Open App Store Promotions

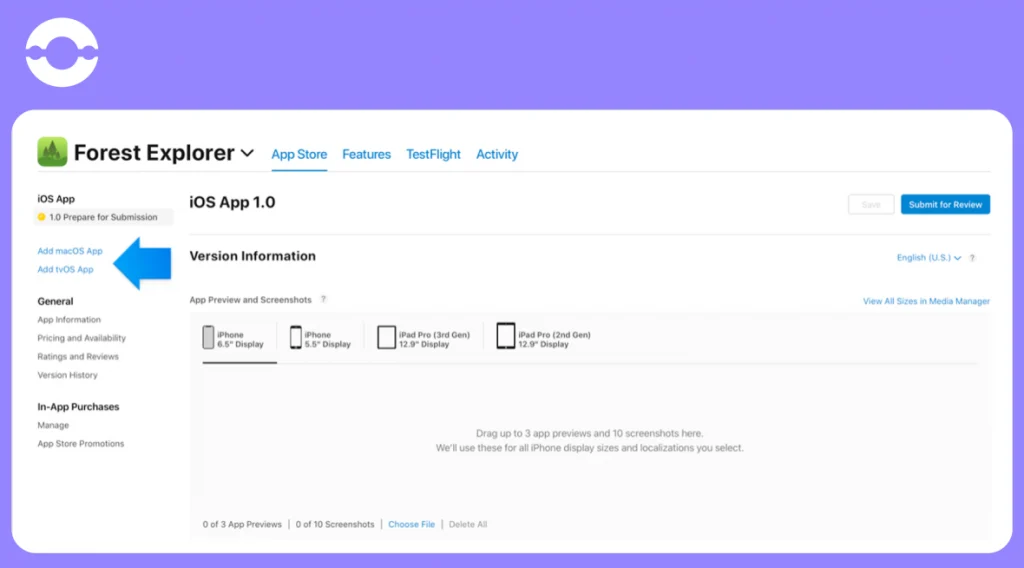pos(80,443)
